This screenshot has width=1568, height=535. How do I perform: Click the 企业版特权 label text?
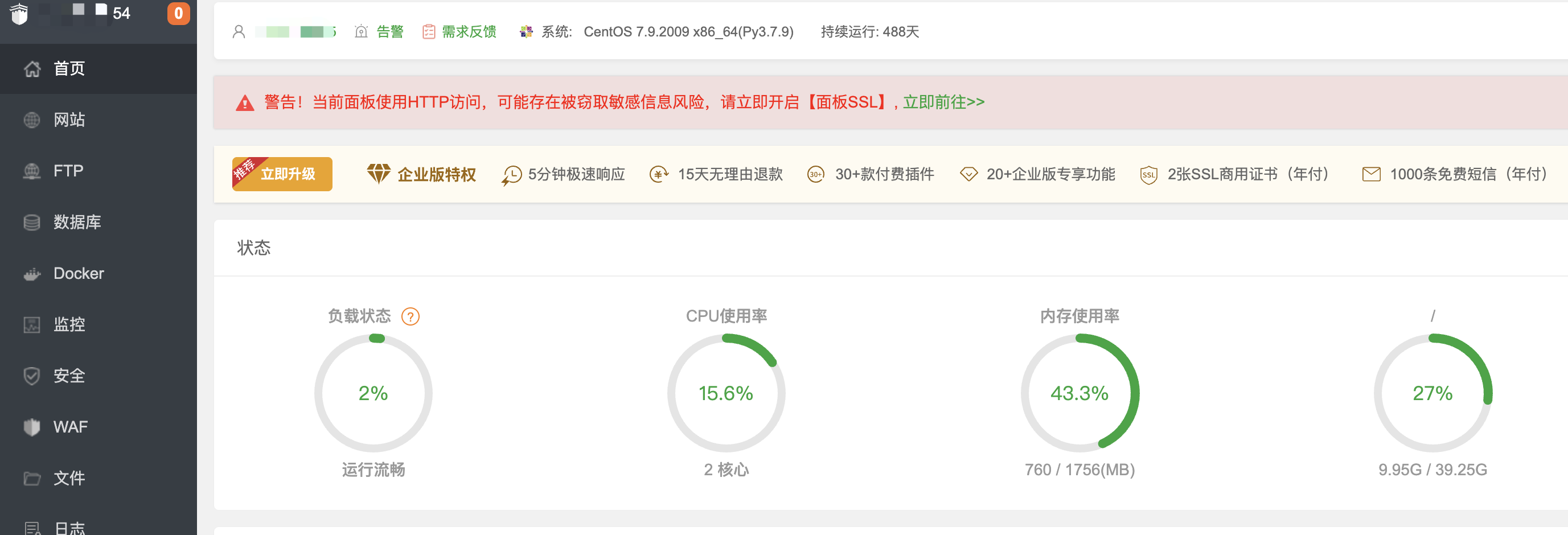[437, 175]
